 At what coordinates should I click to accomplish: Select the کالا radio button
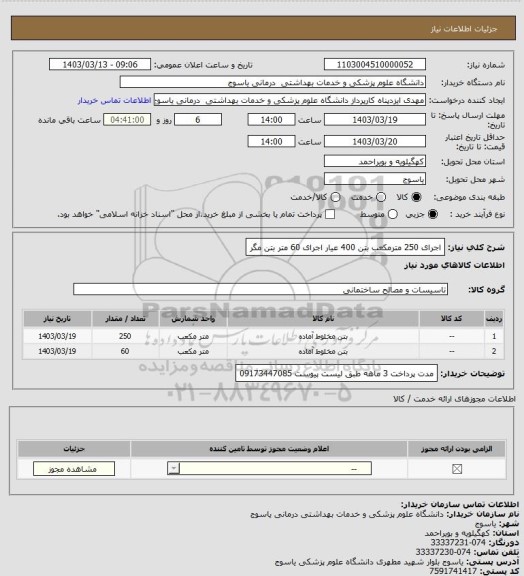(x=416, y=197)
